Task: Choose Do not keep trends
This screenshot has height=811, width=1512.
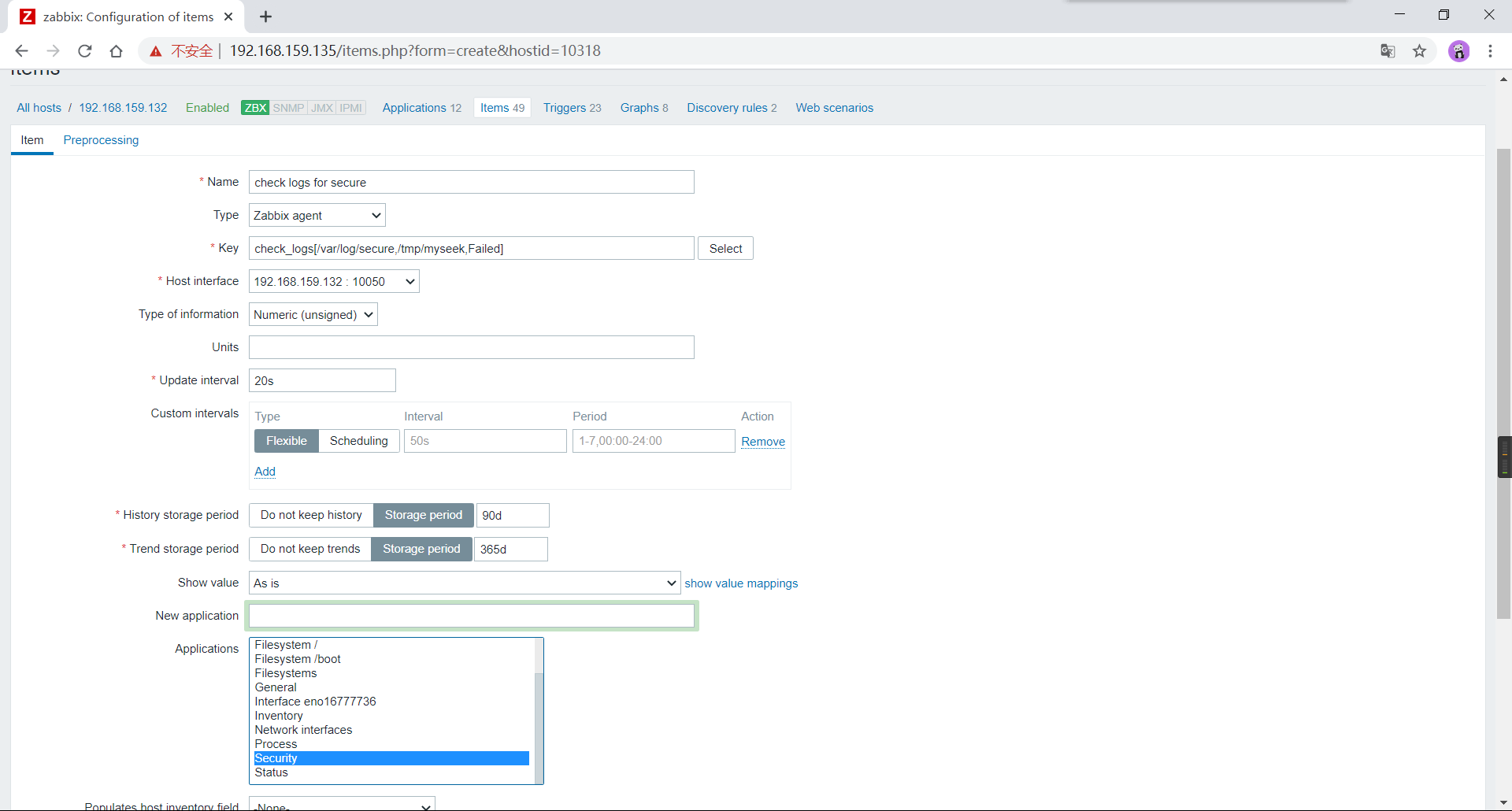Action: coord(310,549)
